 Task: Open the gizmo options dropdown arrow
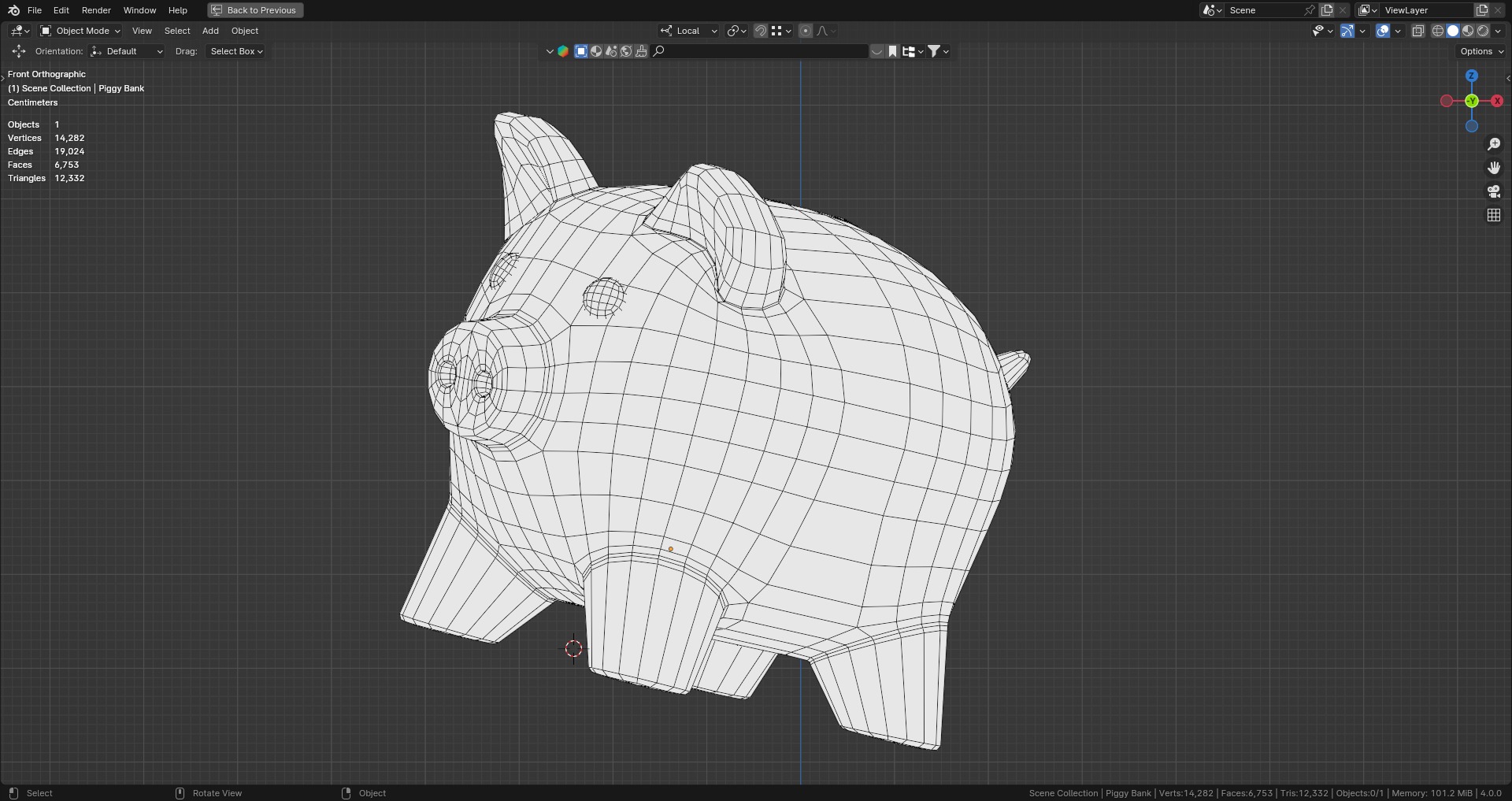click(1362, 31)
